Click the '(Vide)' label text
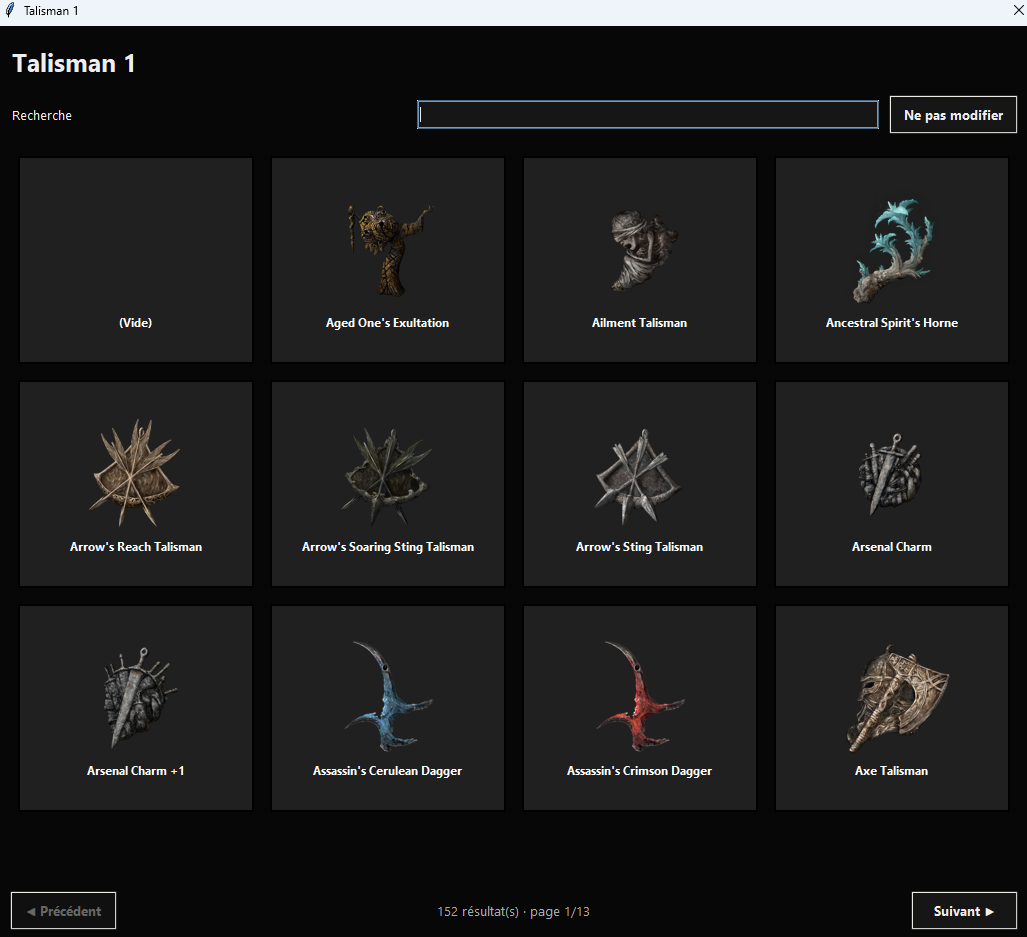 [x=136, y=323]
